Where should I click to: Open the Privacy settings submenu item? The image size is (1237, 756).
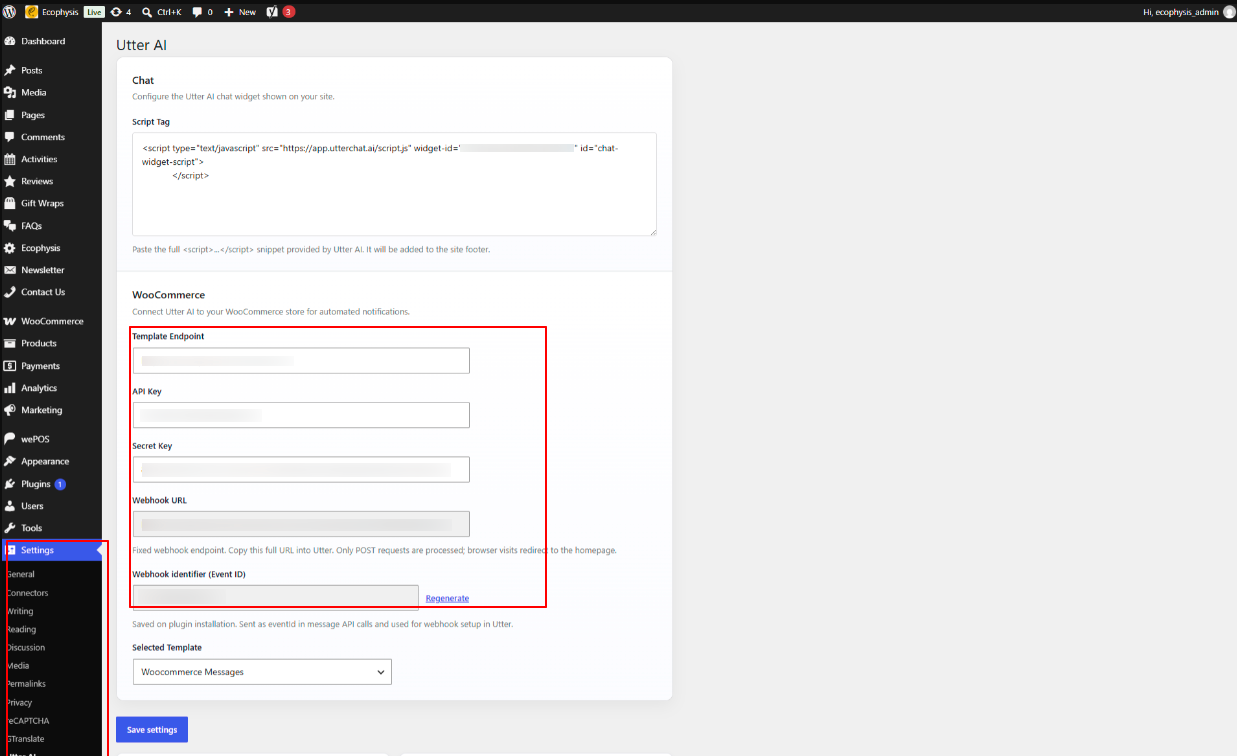pyautogui.click(x=20, y=702)
